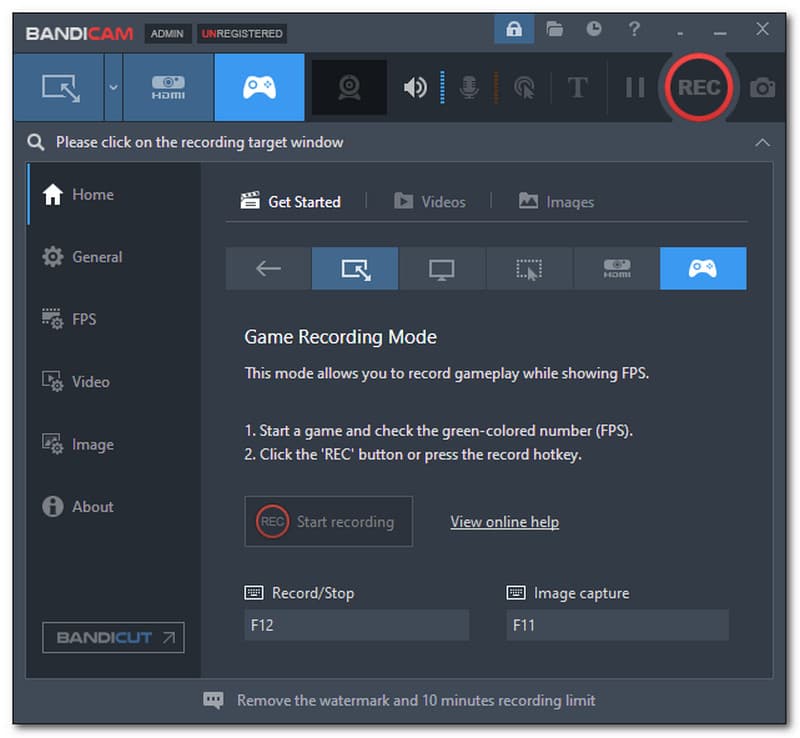The width and height of the screenshot is (800, 738).
Task: Select HDMI device recording mode in top toolbar
Action: [168, 88]
